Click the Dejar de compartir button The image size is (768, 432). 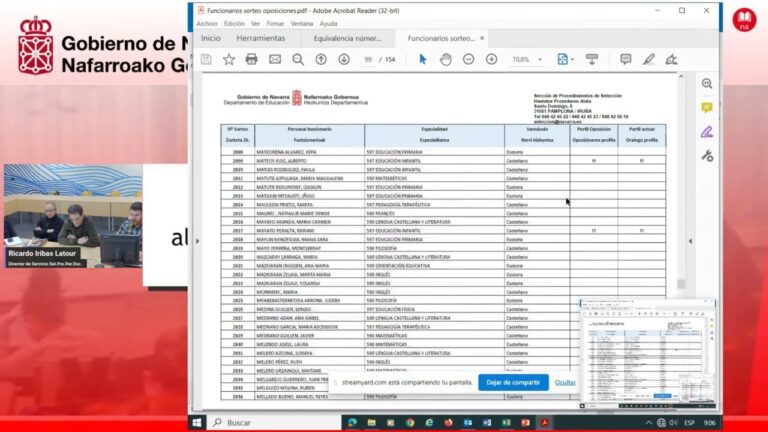click(x=513, y=383)
